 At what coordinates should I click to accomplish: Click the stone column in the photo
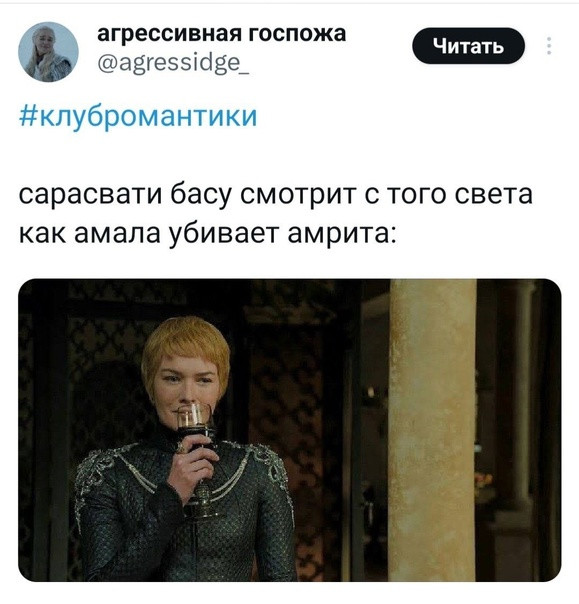pos(433,430)
